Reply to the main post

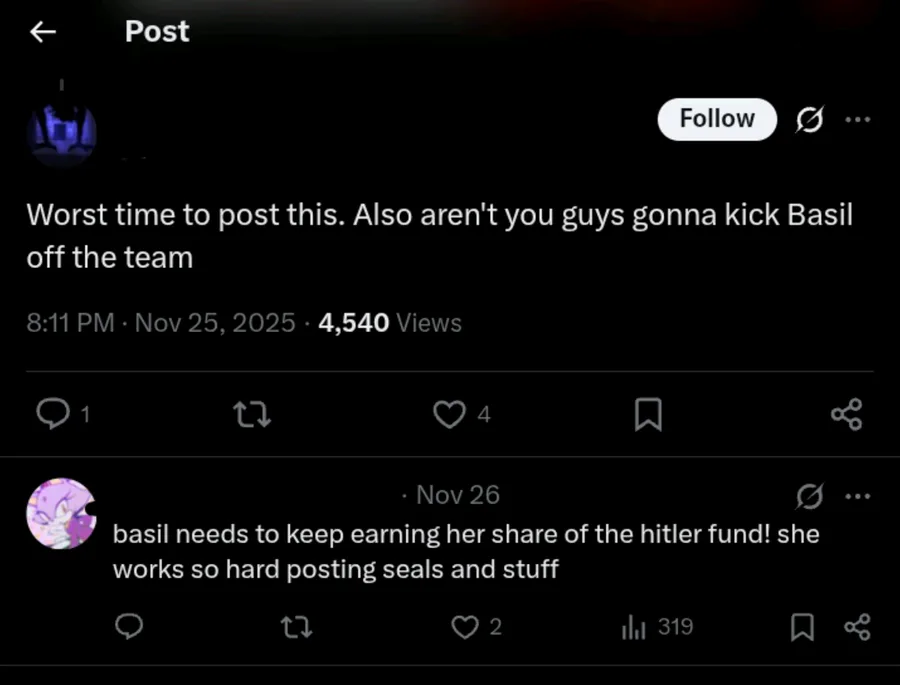pos(50,414)
